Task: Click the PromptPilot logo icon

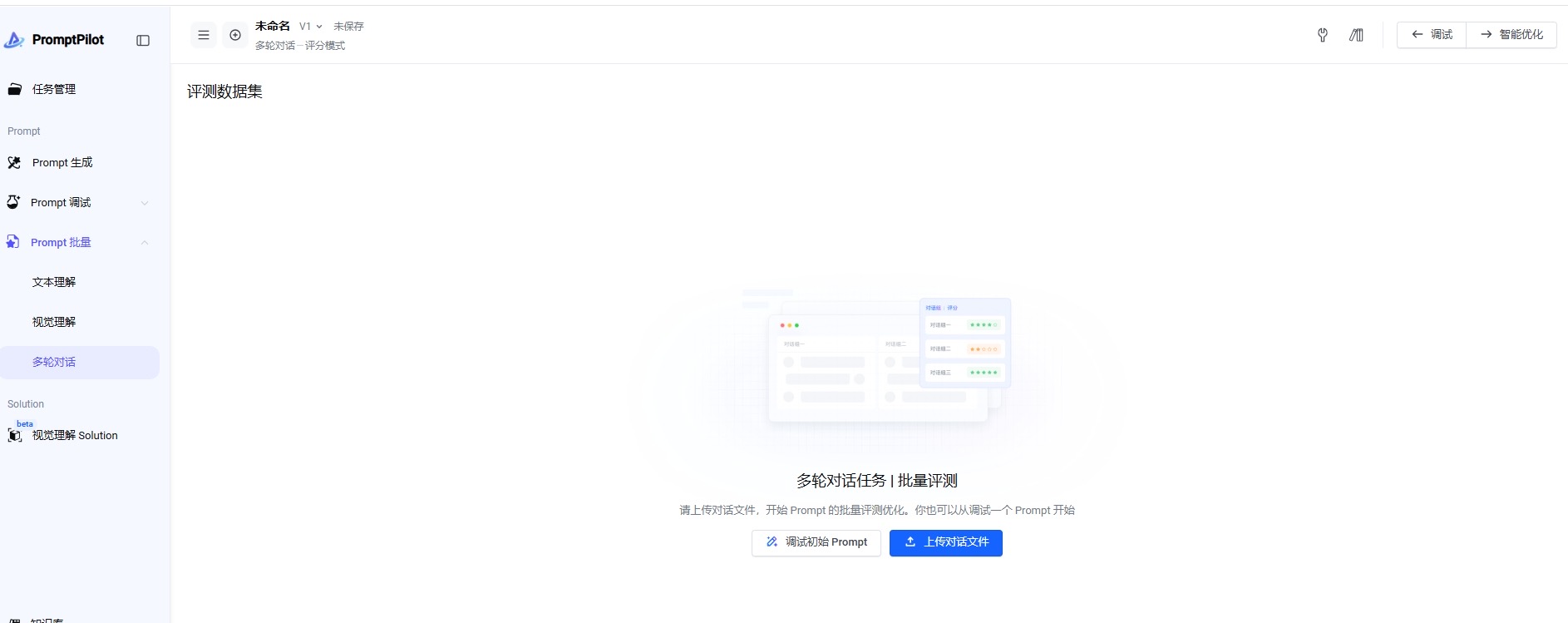Action: tap(14, 40)
